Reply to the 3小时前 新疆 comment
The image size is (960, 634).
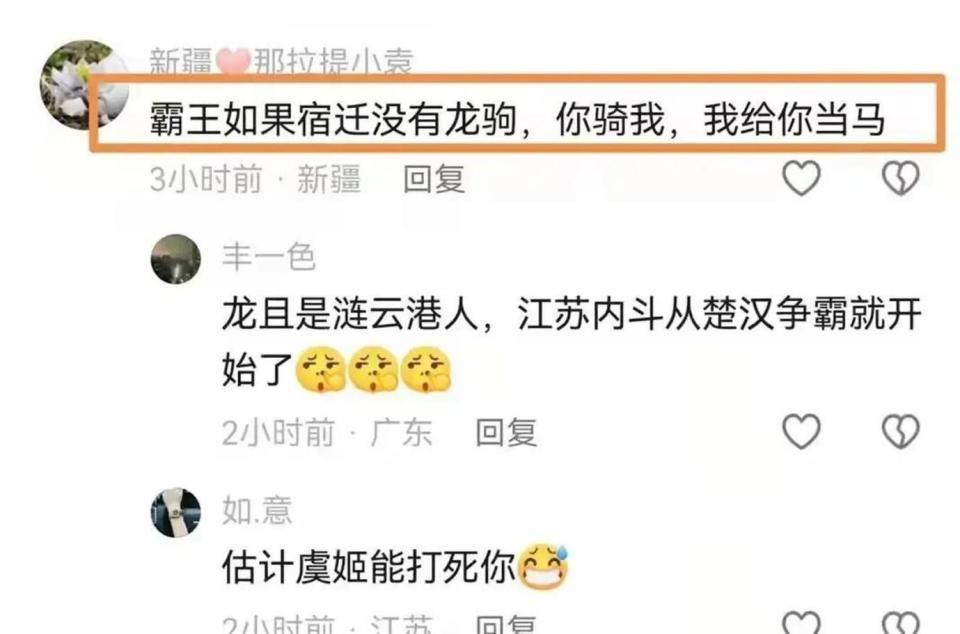(434, 179)
